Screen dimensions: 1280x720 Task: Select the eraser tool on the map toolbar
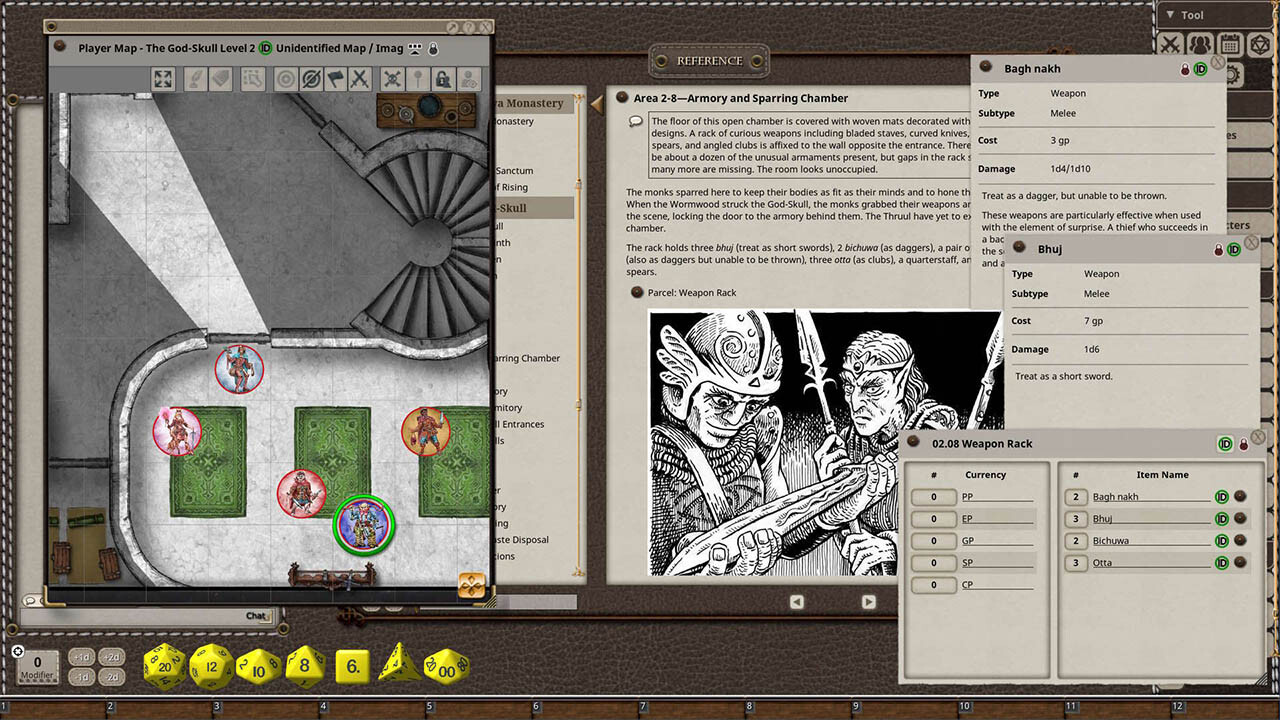(221, 79)
